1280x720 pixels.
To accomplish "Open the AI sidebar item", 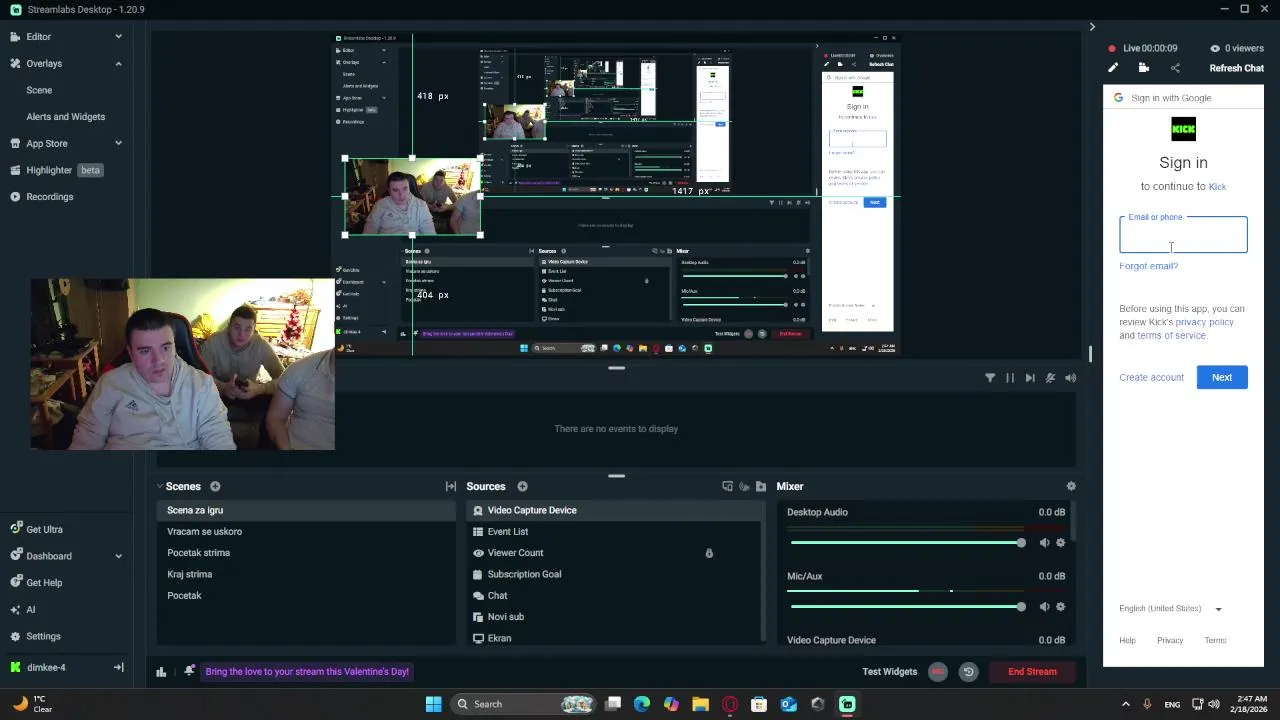I will pos(23,609).
